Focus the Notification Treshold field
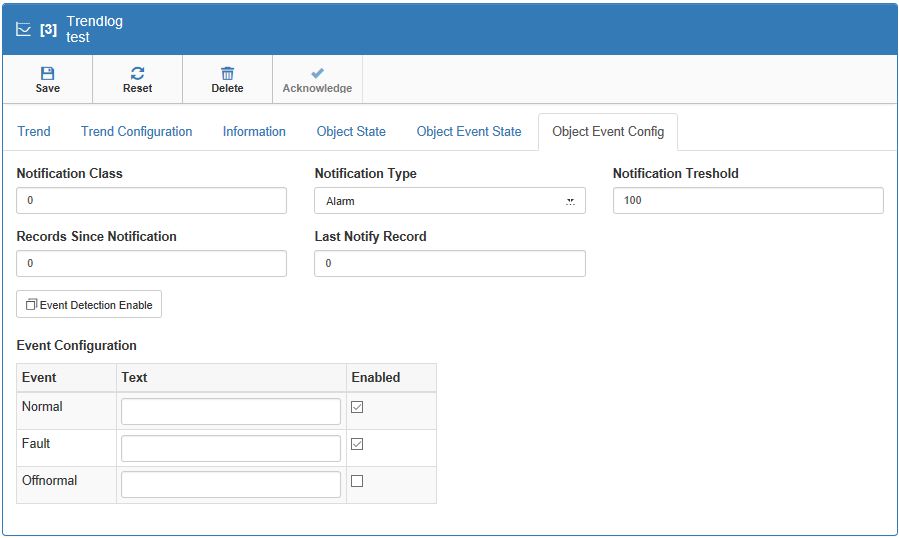899x538 pixels. [747, 201]
